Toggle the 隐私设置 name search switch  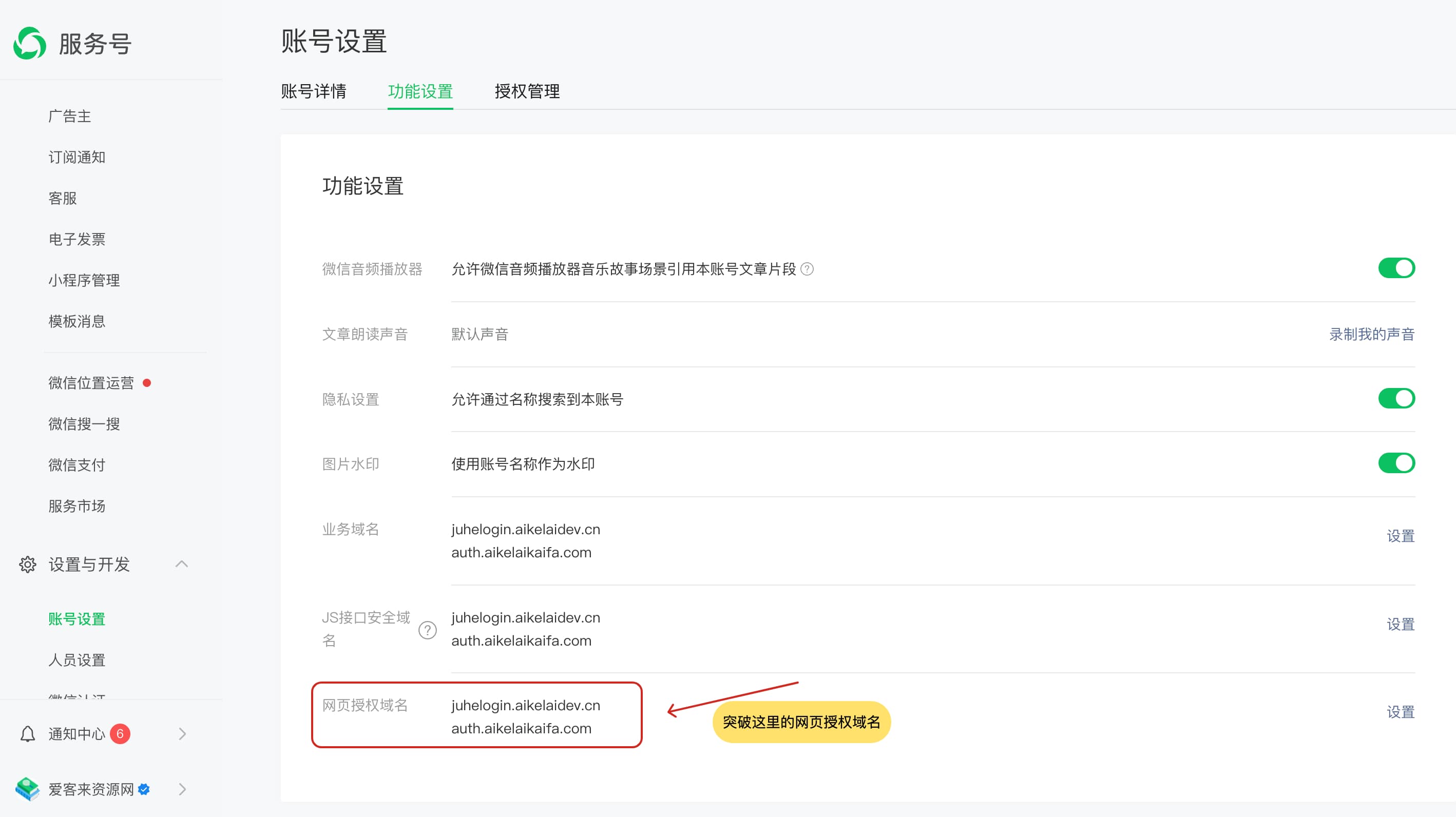point(1396,398)
